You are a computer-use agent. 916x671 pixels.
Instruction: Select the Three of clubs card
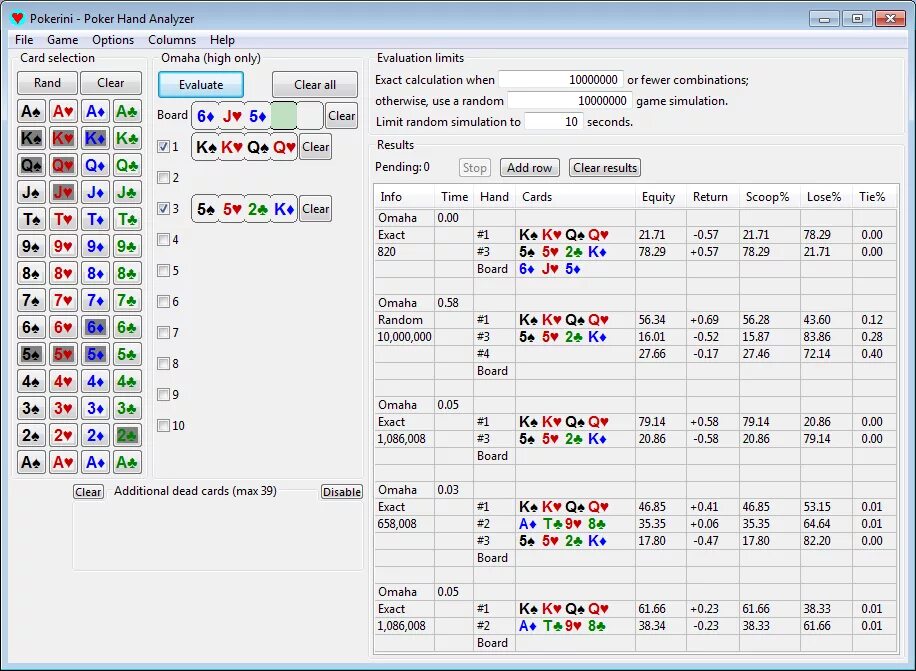pos(127,409)
